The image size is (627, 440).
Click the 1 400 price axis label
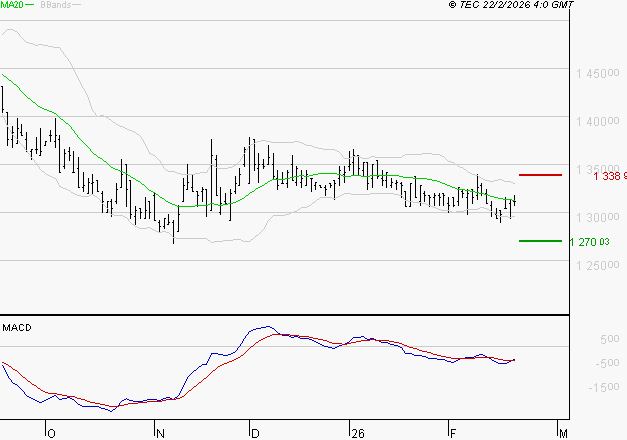point(597,121)
